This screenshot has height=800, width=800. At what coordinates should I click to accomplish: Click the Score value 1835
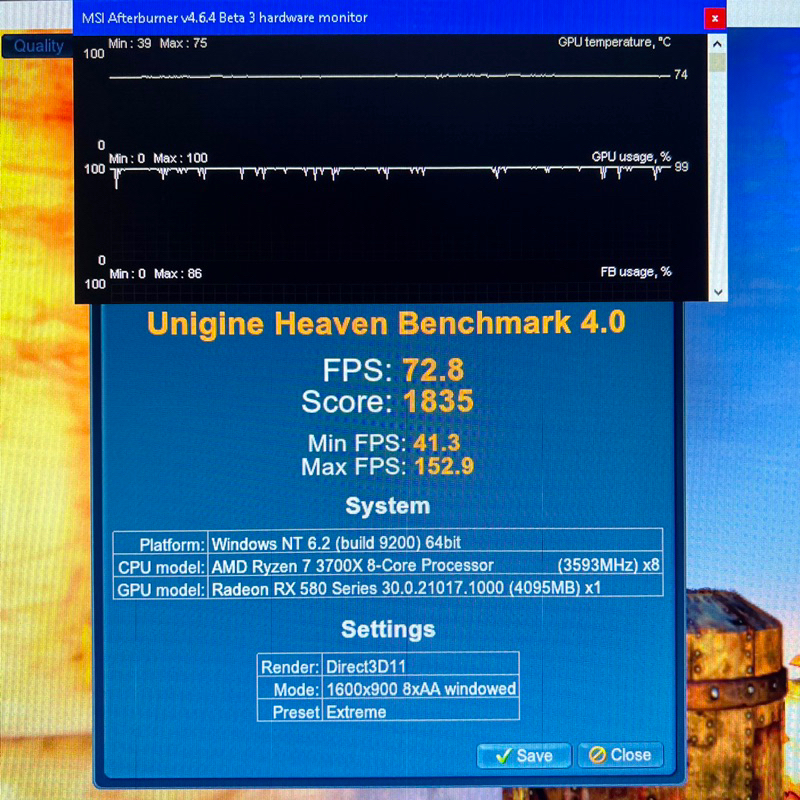(x=438, y=402)
